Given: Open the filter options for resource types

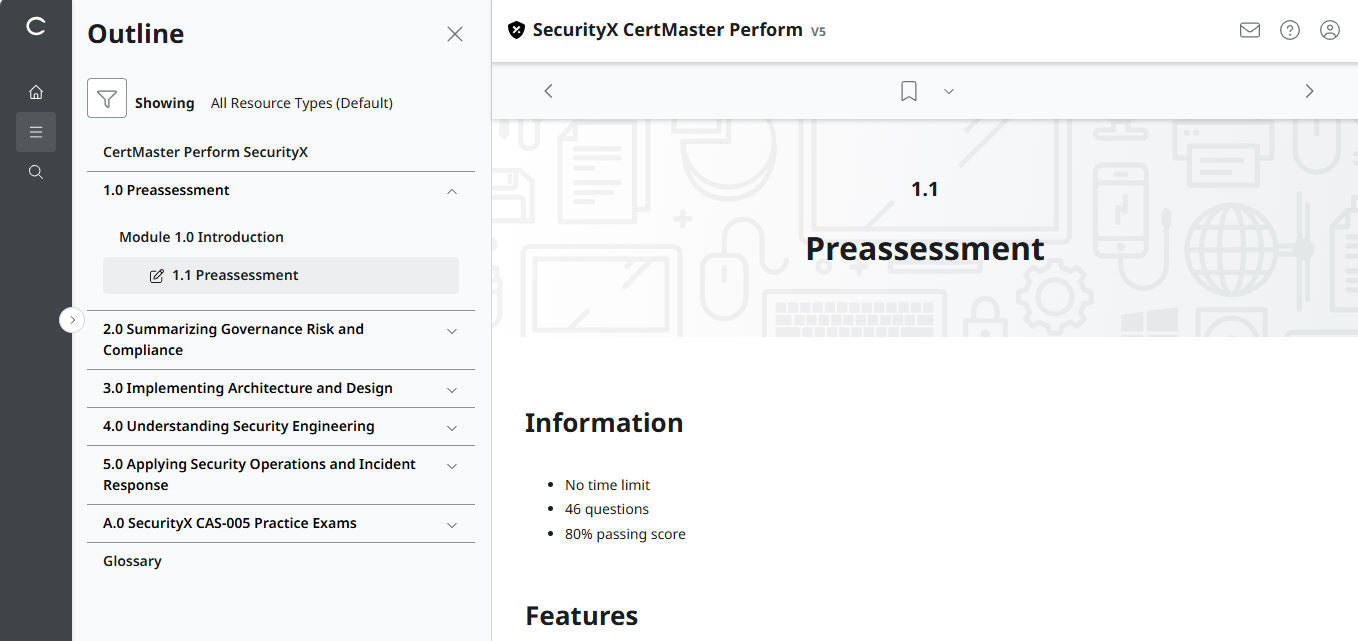Looking at the screenshot, I should [x=107, y=98].
